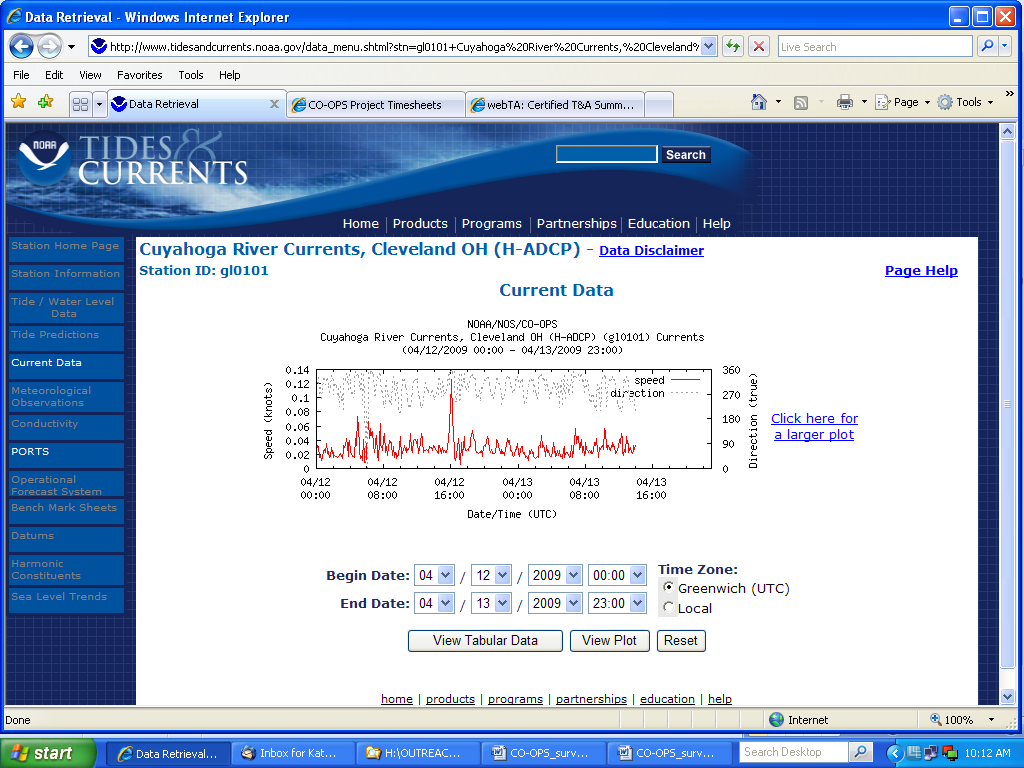Image resolution: width=1024 pixels, height=768 pixels.
Task: Switch to webTA Certified T&A Summary tab
Action: coord(555,104)
